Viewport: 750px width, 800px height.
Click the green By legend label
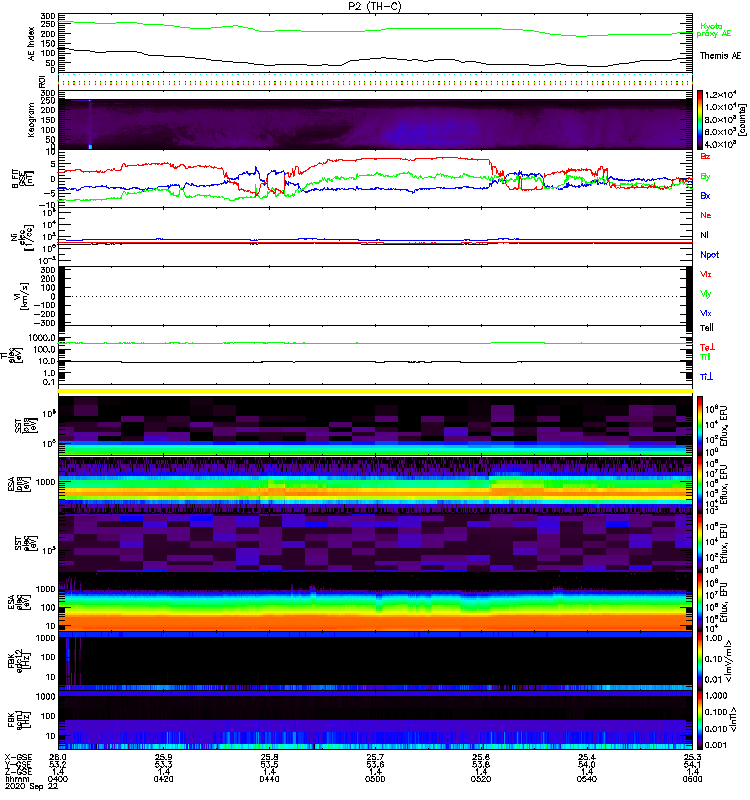click(x=705, y=177)
